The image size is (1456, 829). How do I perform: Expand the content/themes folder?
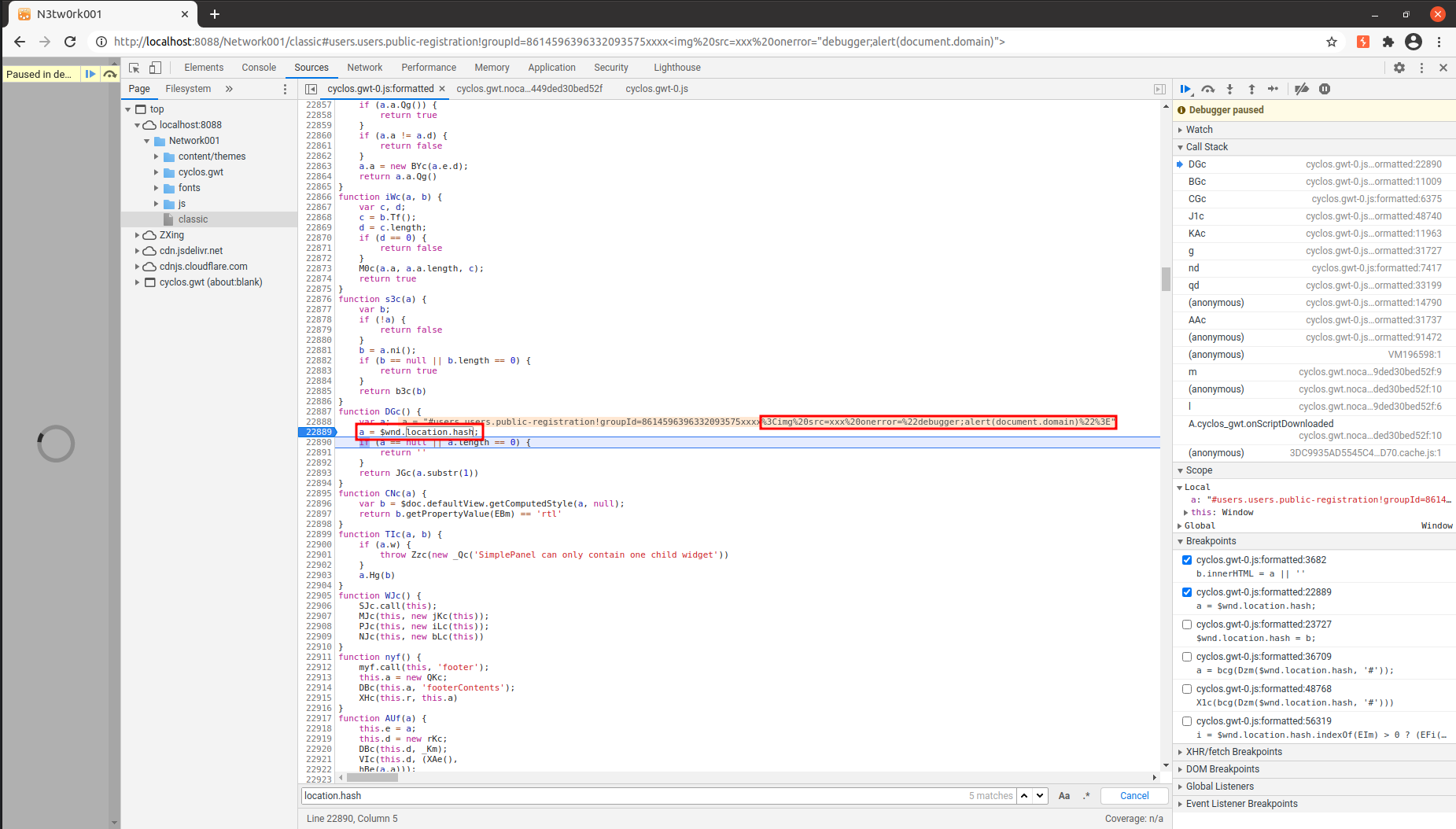click(x=157, y=157)
